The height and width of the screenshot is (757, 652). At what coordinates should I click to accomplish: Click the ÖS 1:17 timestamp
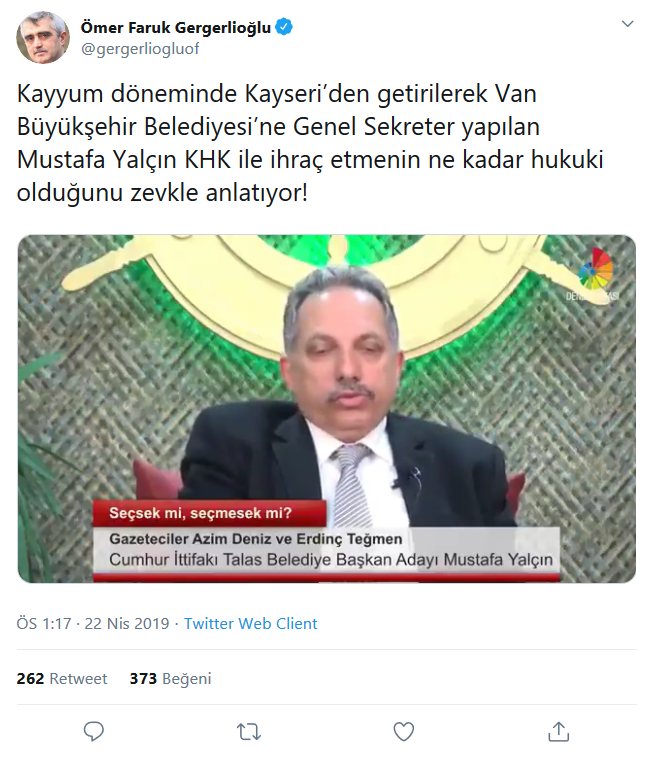[x=44, y=623]
